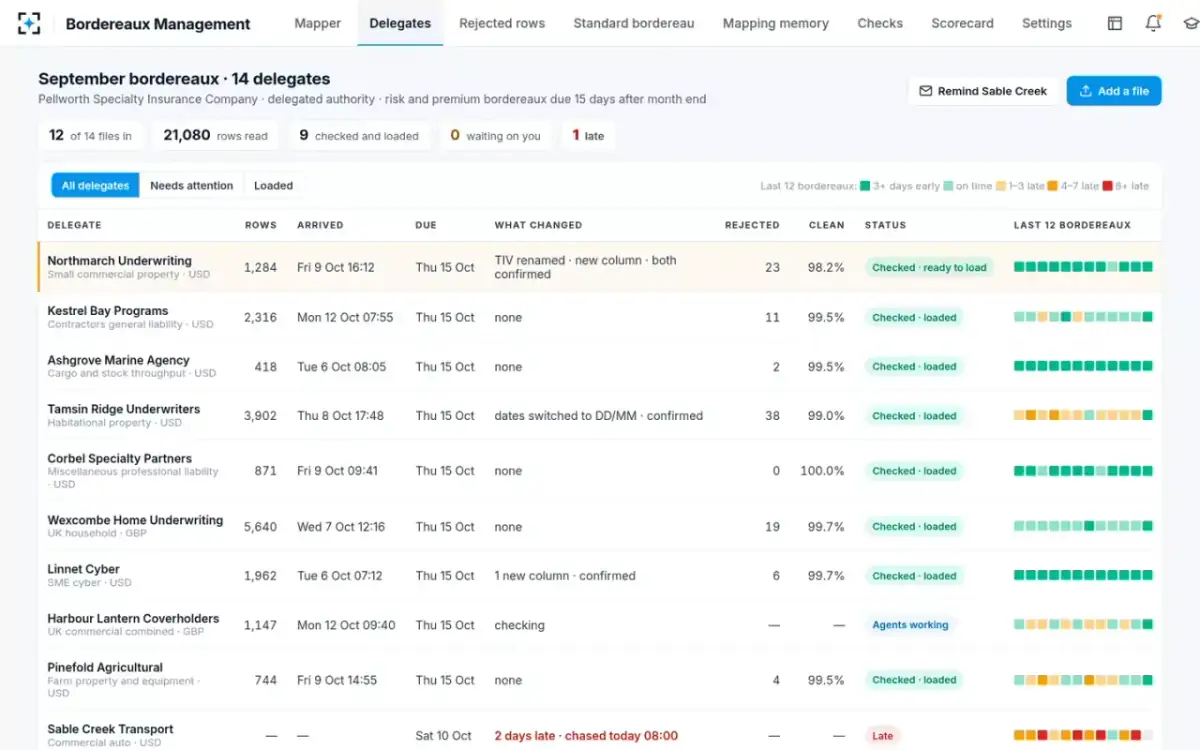The image size is (1200, 750).
Task: Click Sable Creek due date Sat 10 Oct
Action: (444, 736)
